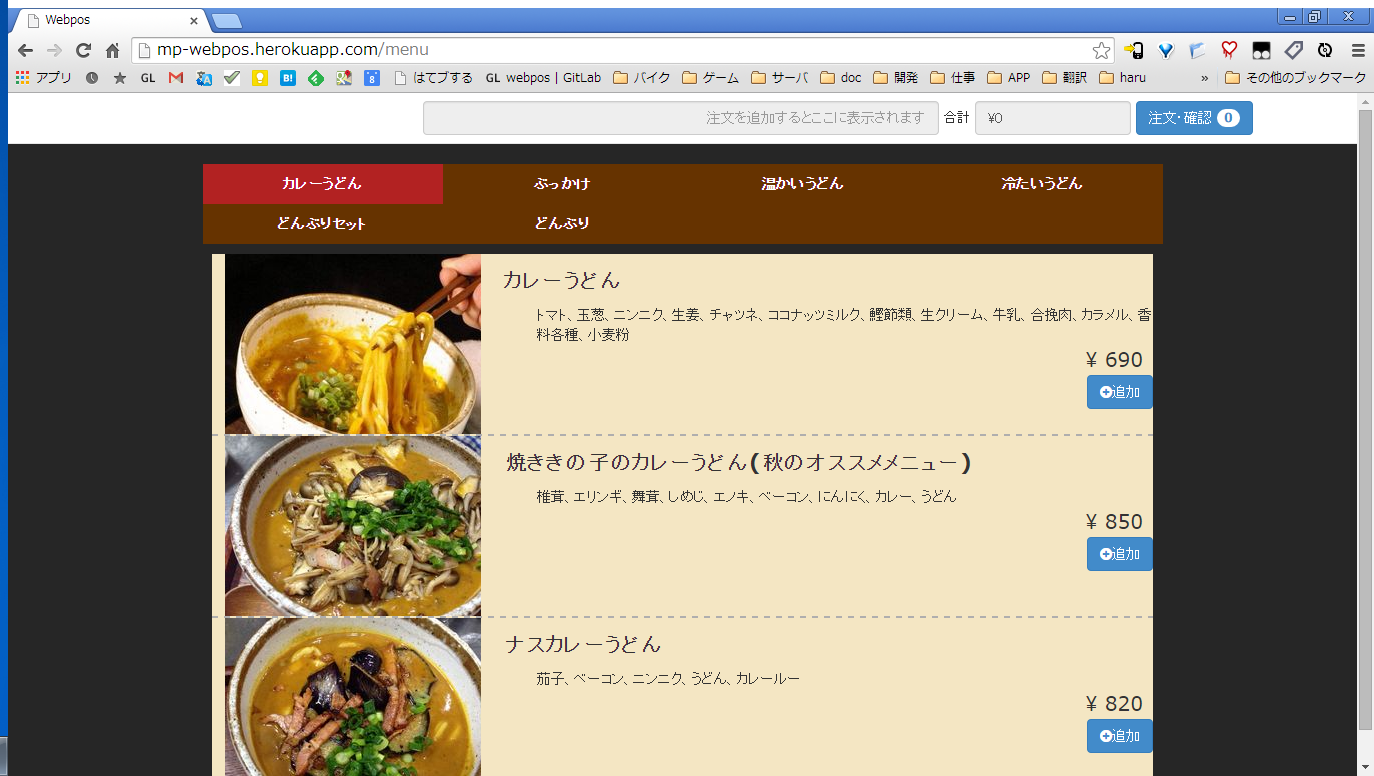The image size is (1374, 776).
Task: Go back to the previous page
Action: point(25,50)
